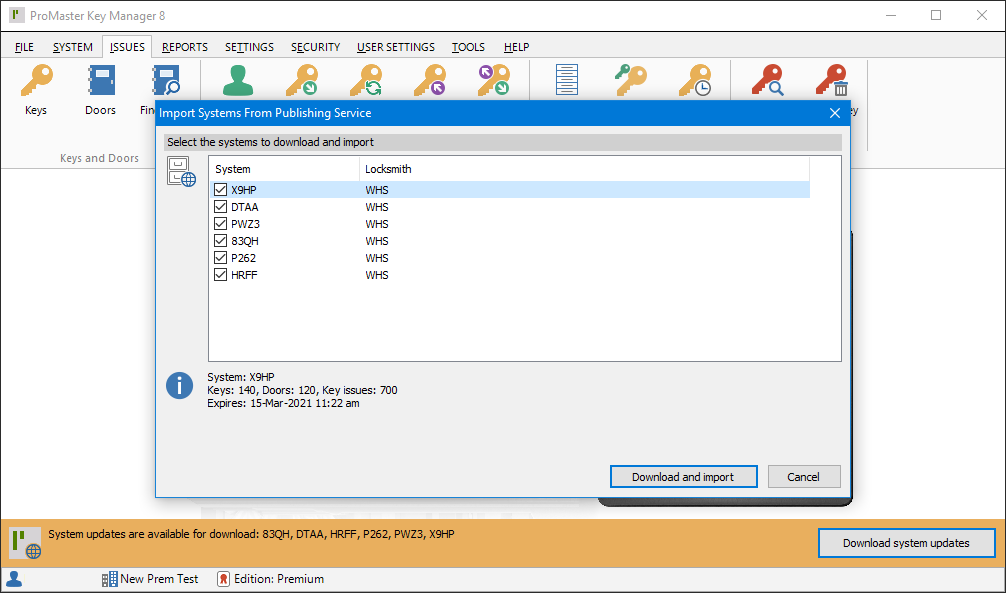This screenshot has width=1006, height=593.
Task: Click the red ribbon Edition icon
Action: point(223,579)
